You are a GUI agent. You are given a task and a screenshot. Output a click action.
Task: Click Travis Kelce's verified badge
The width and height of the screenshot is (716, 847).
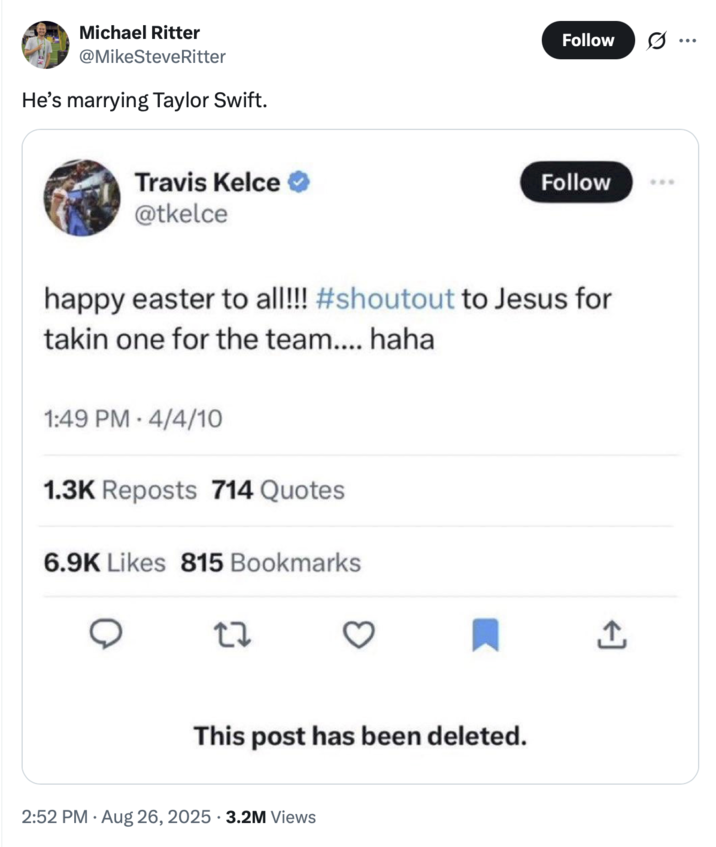298,182
